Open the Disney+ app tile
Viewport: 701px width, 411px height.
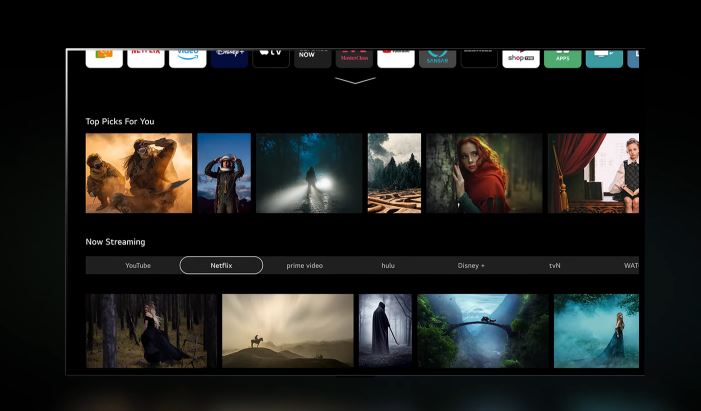click(229, 57)
